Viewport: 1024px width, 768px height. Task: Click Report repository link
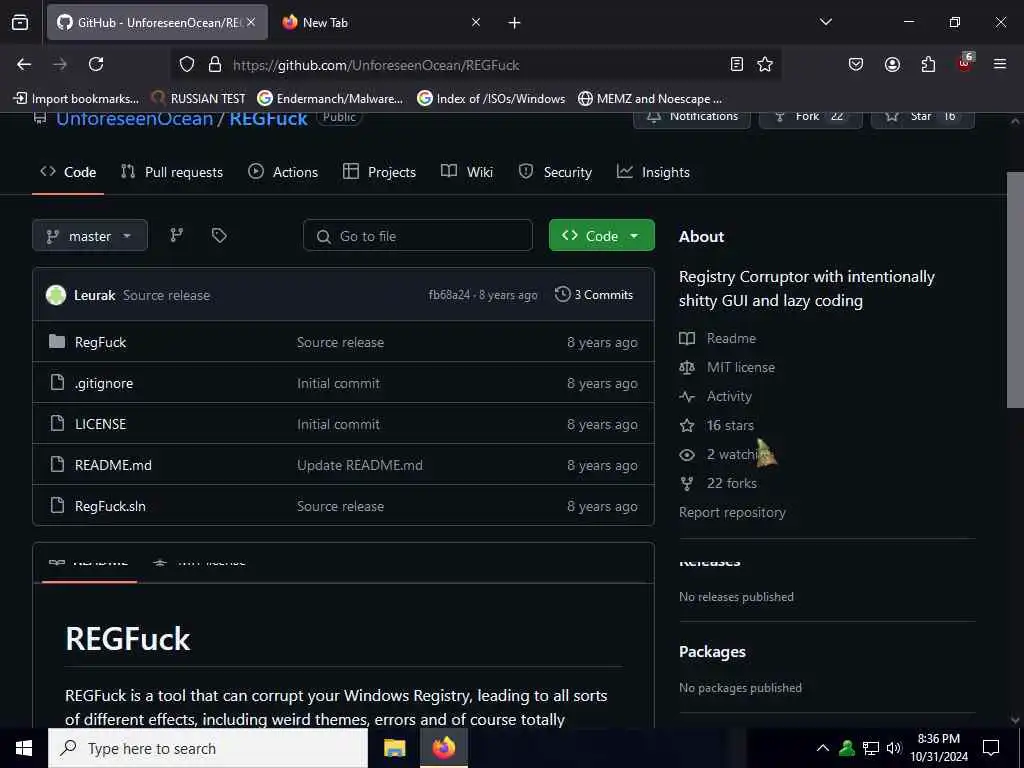732,513
